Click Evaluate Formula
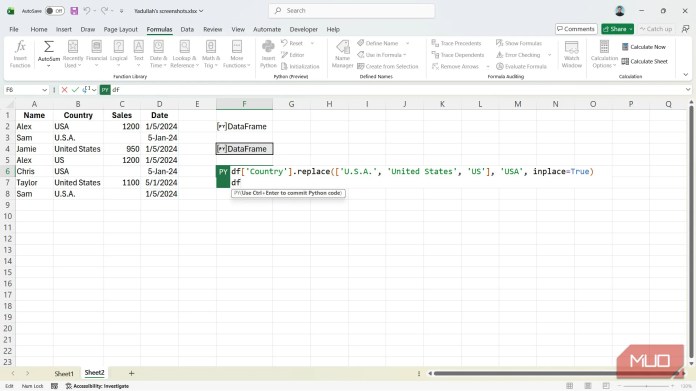 click(522, 66)
